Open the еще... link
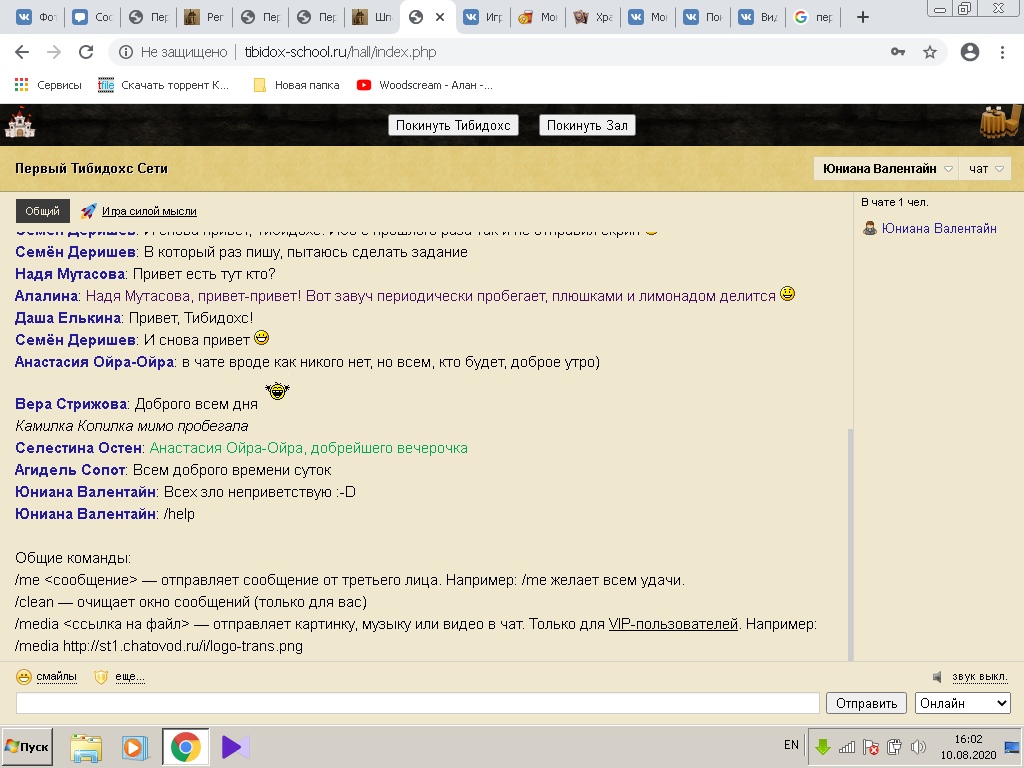The image size is (1024, 768). 130,677
